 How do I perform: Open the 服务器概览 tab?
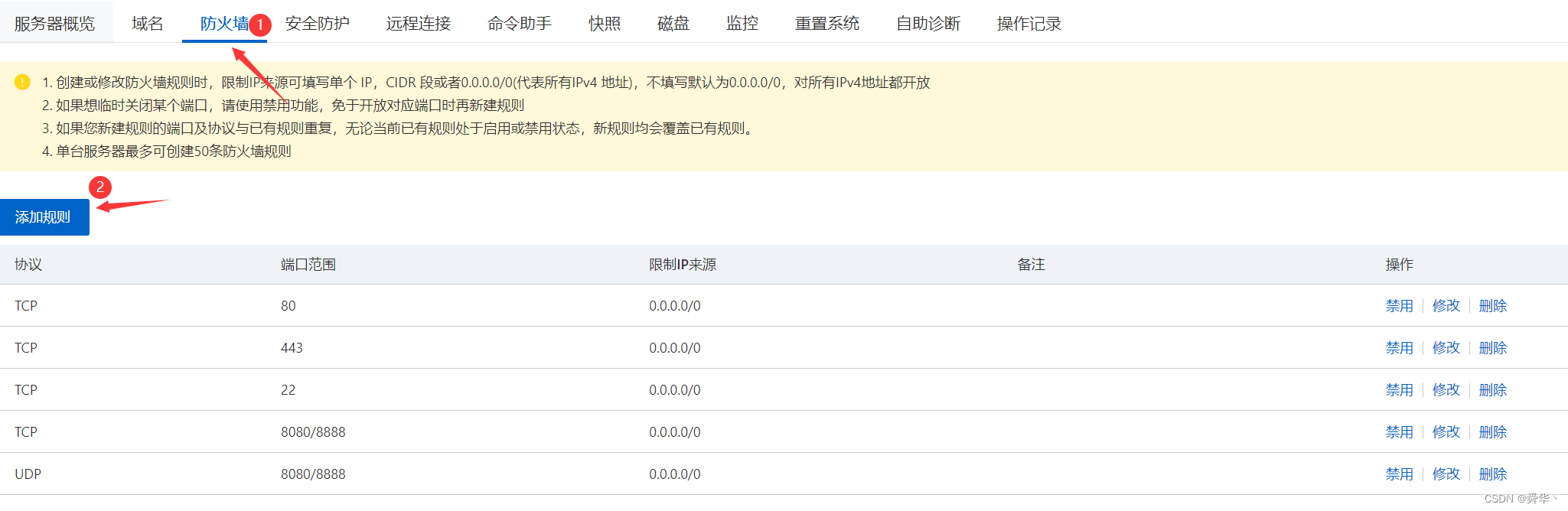coord(54,24)
